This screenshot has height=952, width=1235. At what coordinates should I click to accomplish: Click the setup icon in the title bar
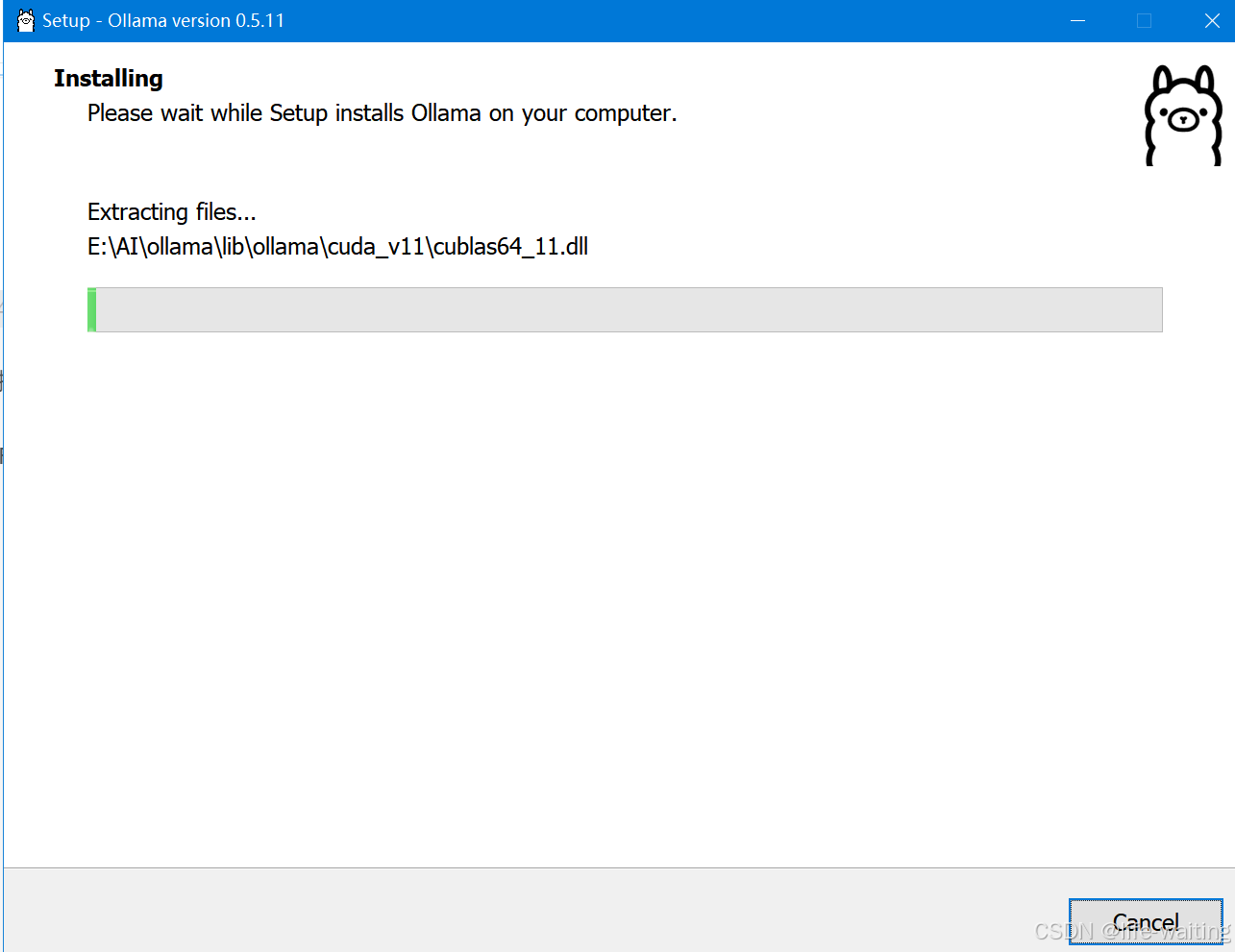coord(26,20)
